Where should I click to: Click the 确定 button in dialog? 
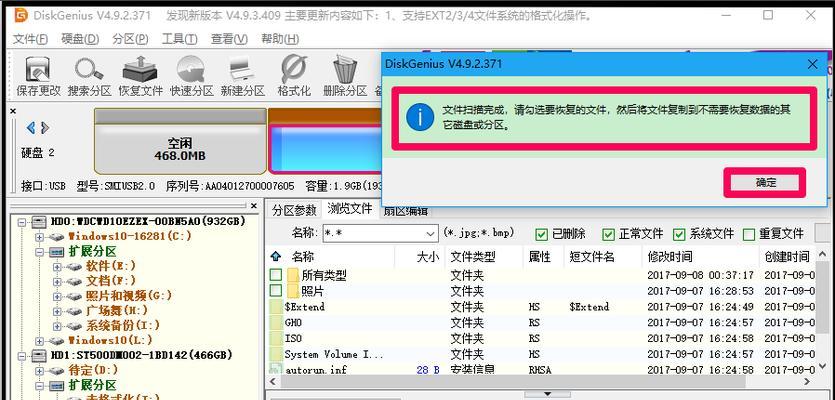click(765, 183)
